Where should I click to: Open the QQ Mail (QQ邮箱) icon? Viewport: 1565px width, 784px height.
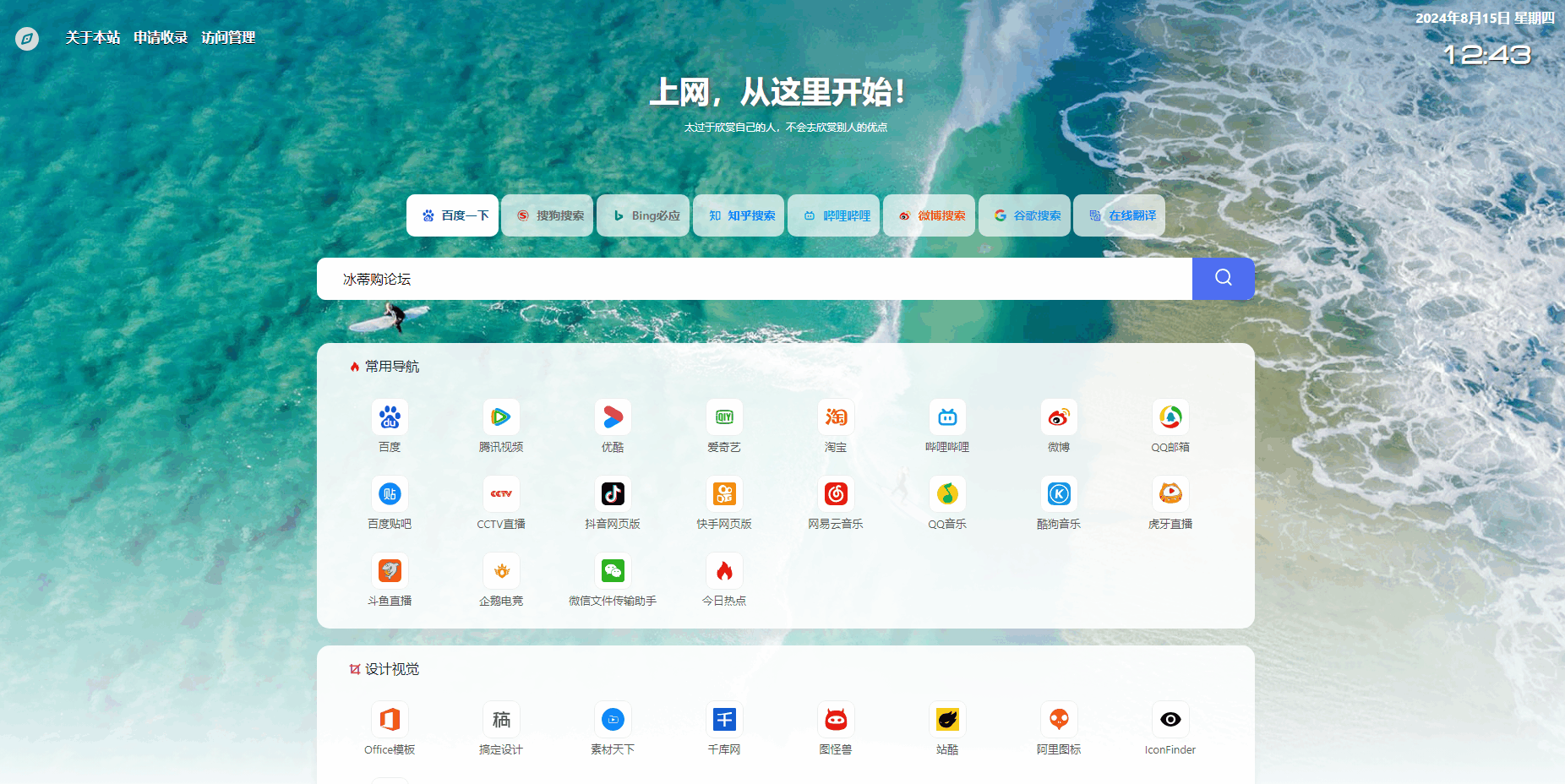click(x=1170, y=417)
